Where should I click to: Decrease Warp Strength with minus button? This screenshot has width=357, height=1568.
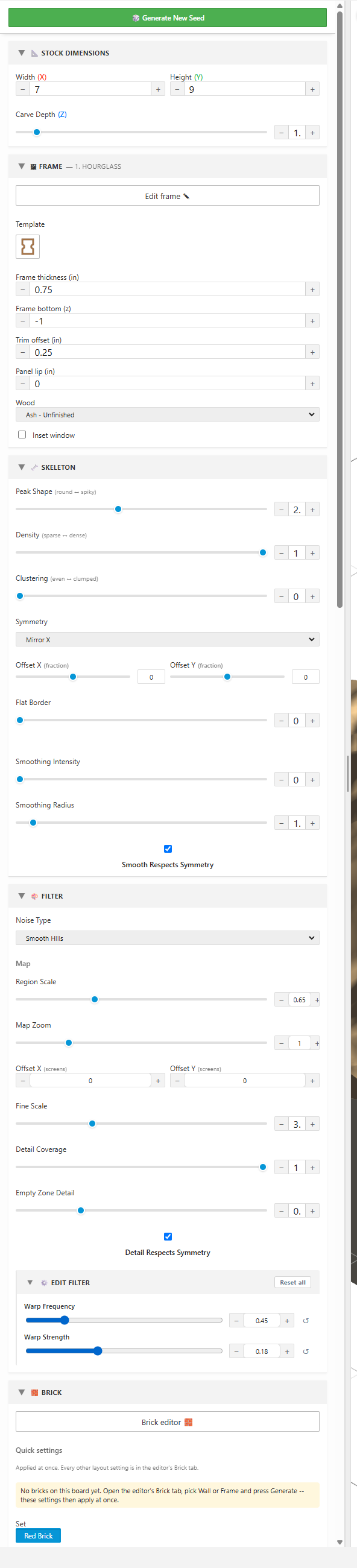tap(236, 1351)
